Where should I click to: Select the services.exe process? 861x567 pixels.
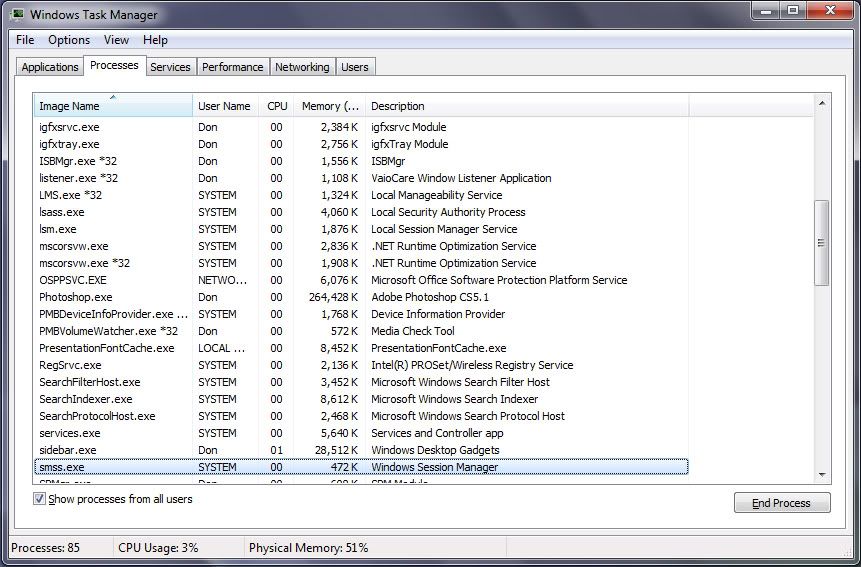tap(361, 433)
